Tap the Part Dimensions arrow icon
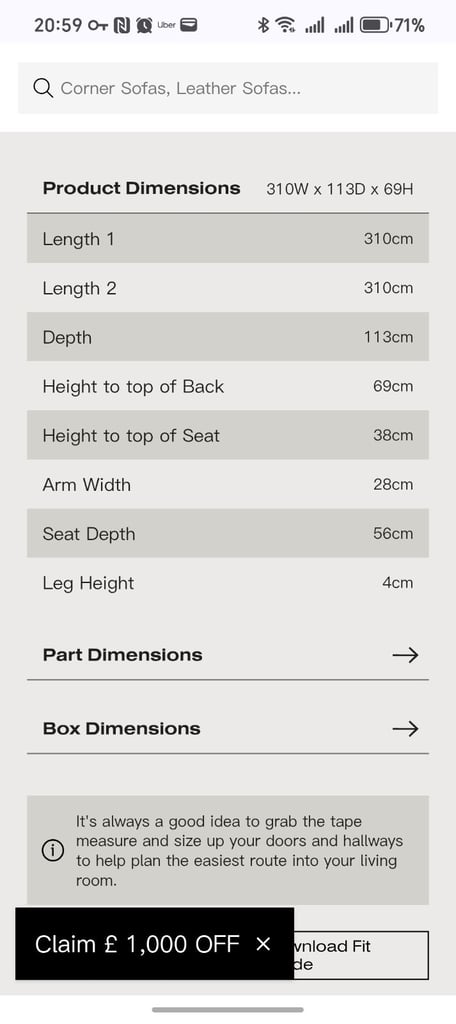456x1024 pixels. point(405,655)
